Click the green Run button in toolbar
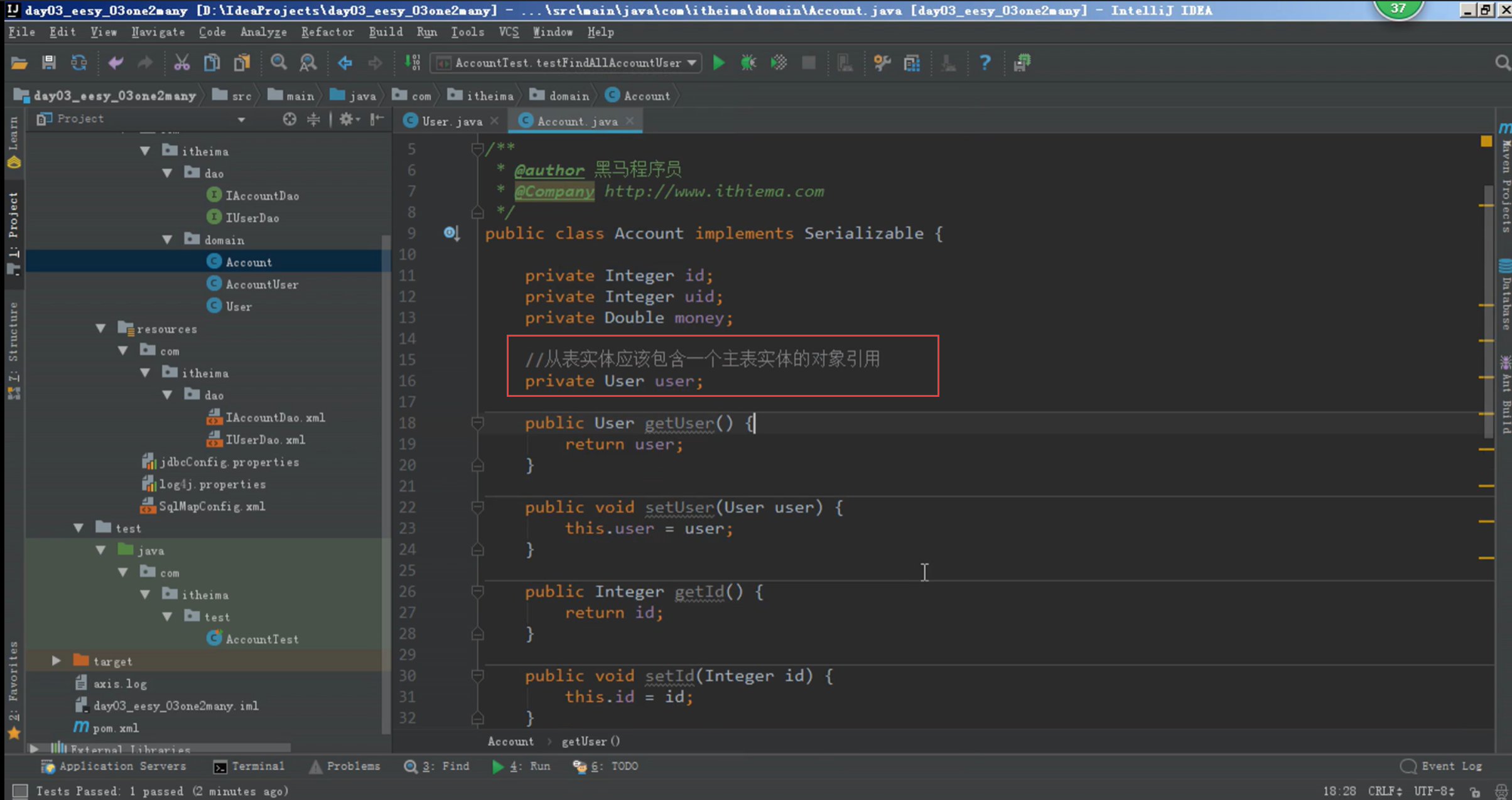The image size is (1512, 800). click(x=719, y=63)
